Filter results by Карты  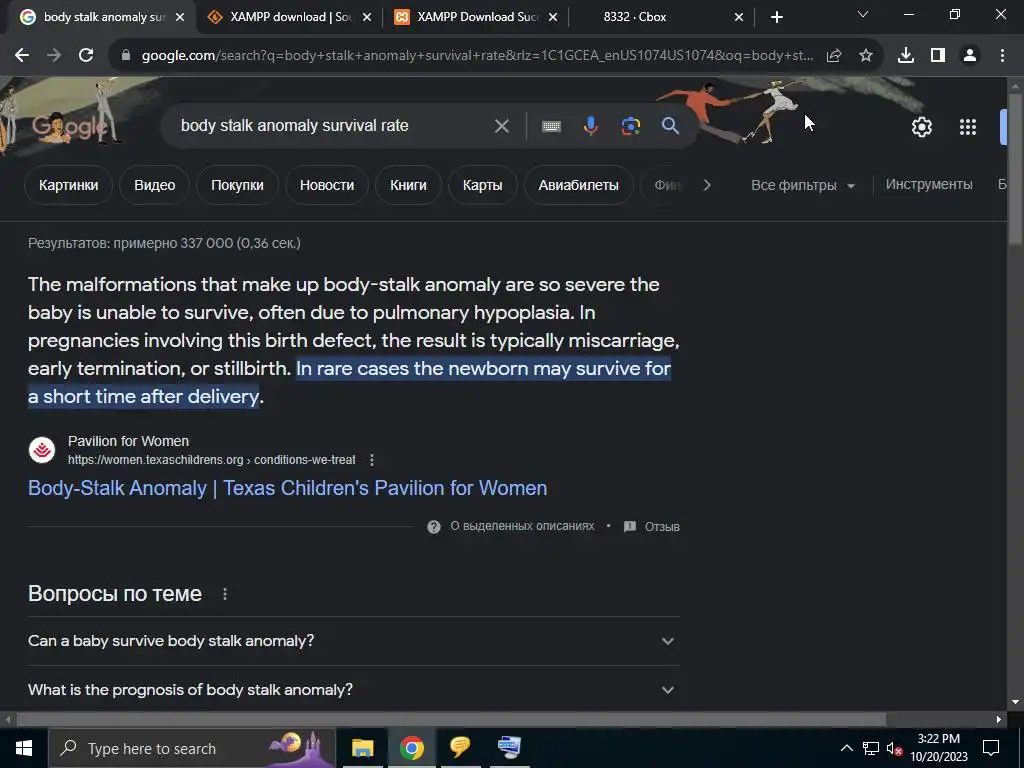pos(483,185)
